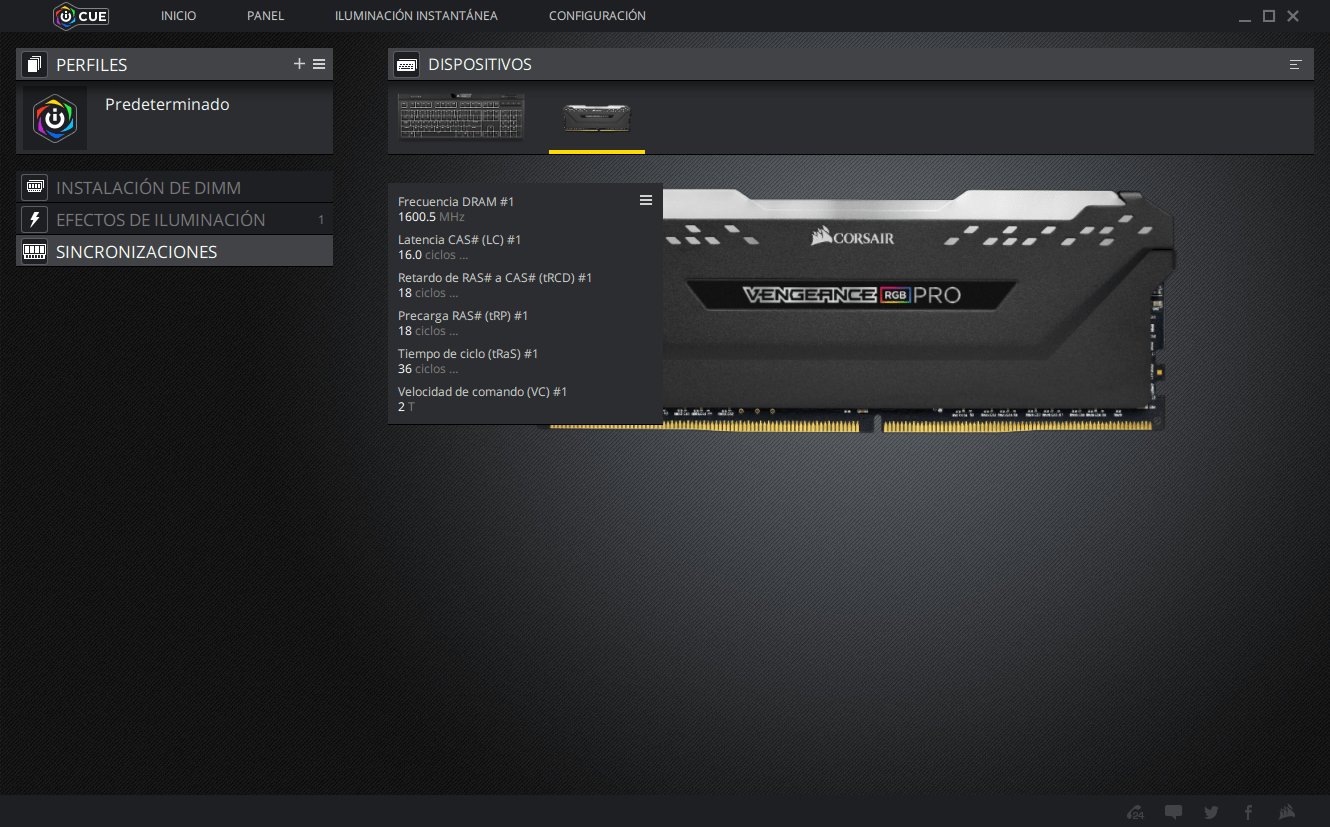The height and width of the screenshot is (827, 1330).
Task: Click the Perfiles panel header icon
Action: (35, 65)
